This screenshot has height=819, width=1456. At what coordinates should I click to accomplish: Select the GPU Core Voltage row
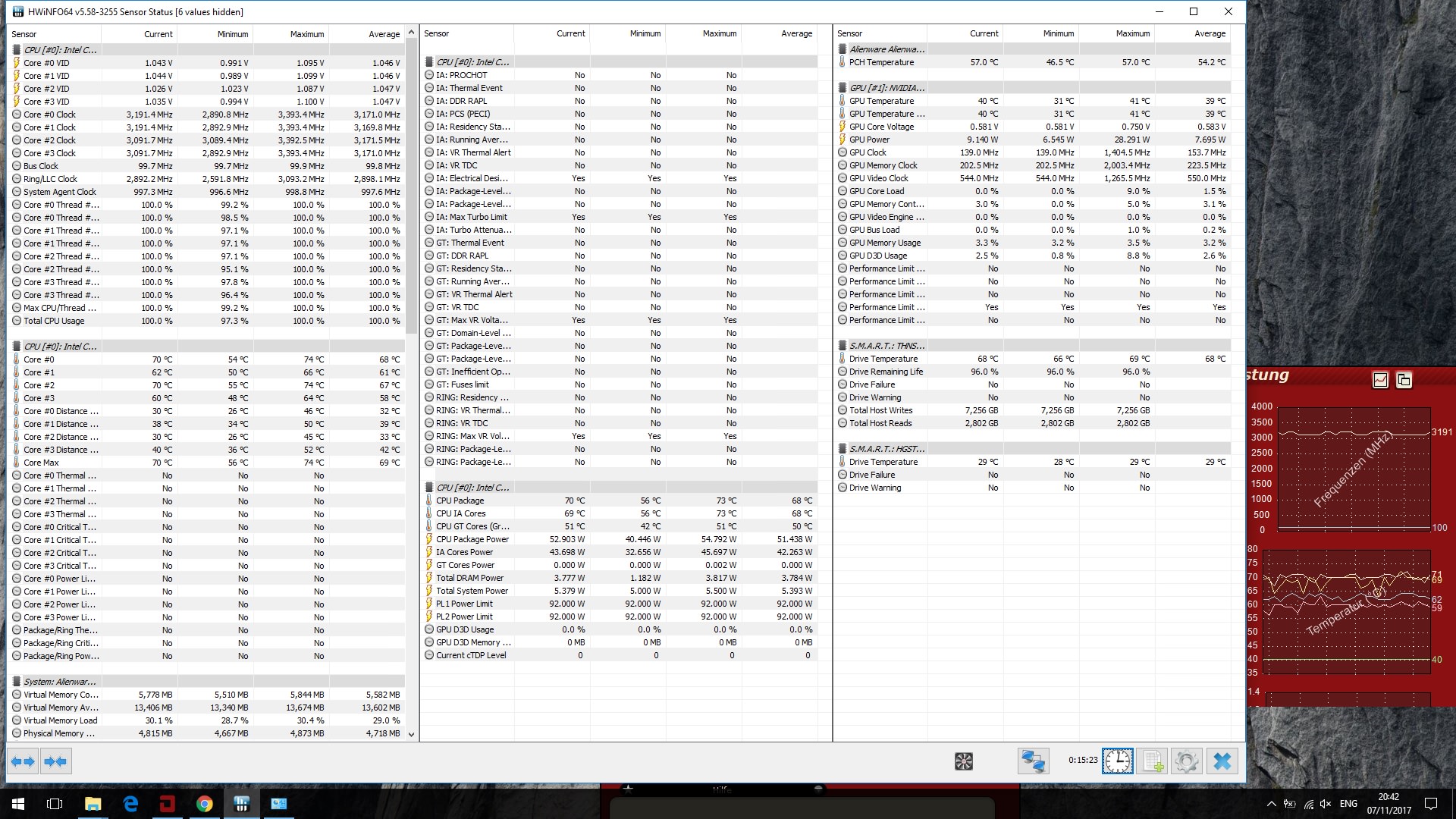[x=1033, y=127]
